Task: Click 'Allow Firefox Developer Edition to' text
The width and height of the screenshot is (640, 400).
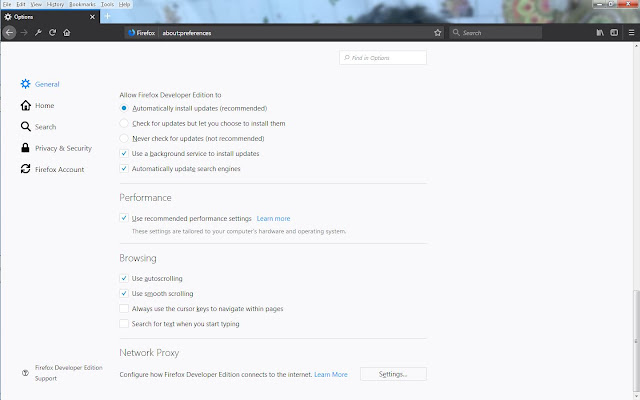Action: point(170,95)
